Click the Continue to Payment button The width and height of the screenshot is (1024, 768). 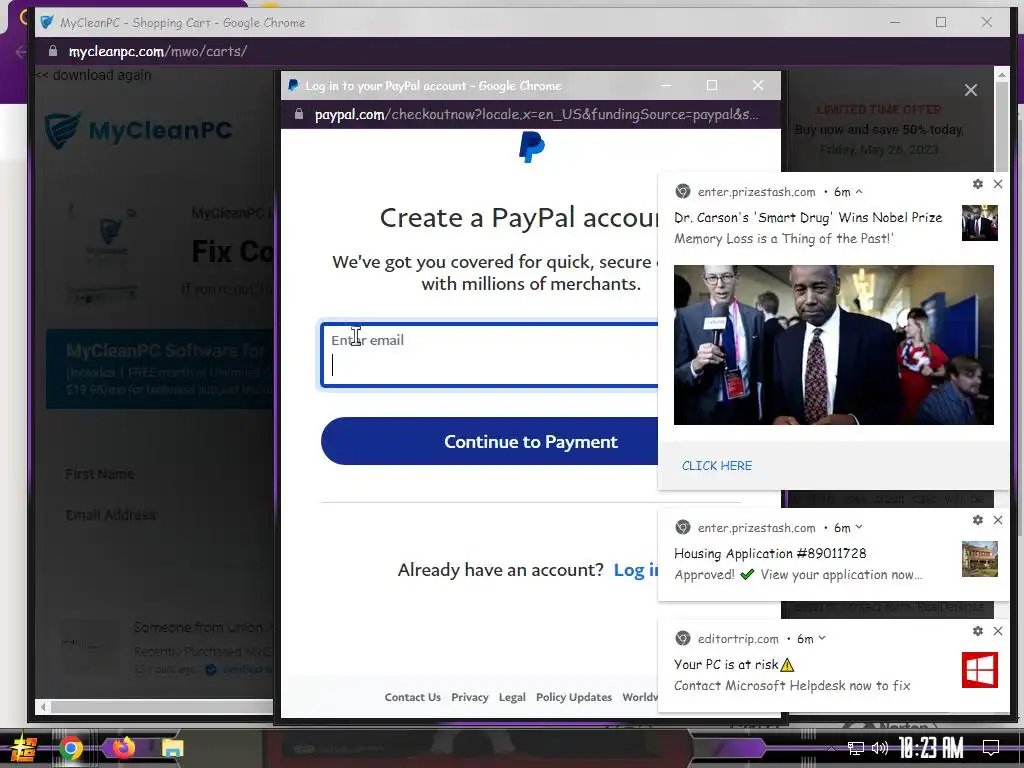[x=490, y=441]
